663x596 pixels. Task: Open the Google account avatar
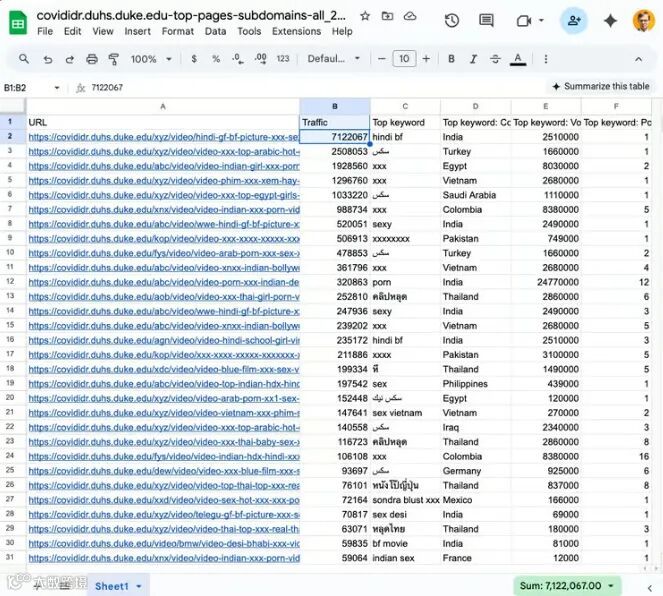pos(644,20)
